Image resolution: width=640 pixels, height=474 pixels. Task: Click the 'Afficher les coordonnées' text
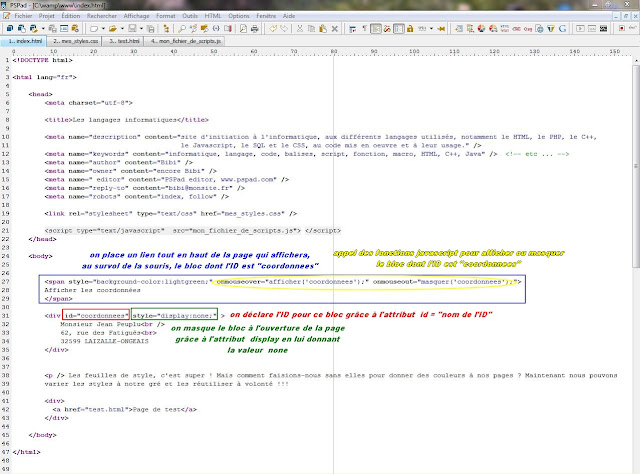coord(92,290)
